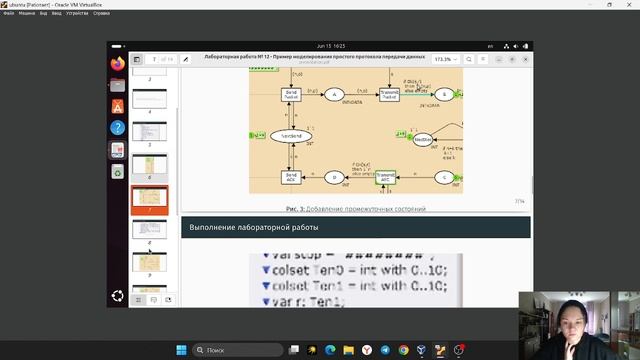Show thumbnails view in sidebar bottom bar
The width and height of the screenshot is (640, 360).
tap(139, 300)
